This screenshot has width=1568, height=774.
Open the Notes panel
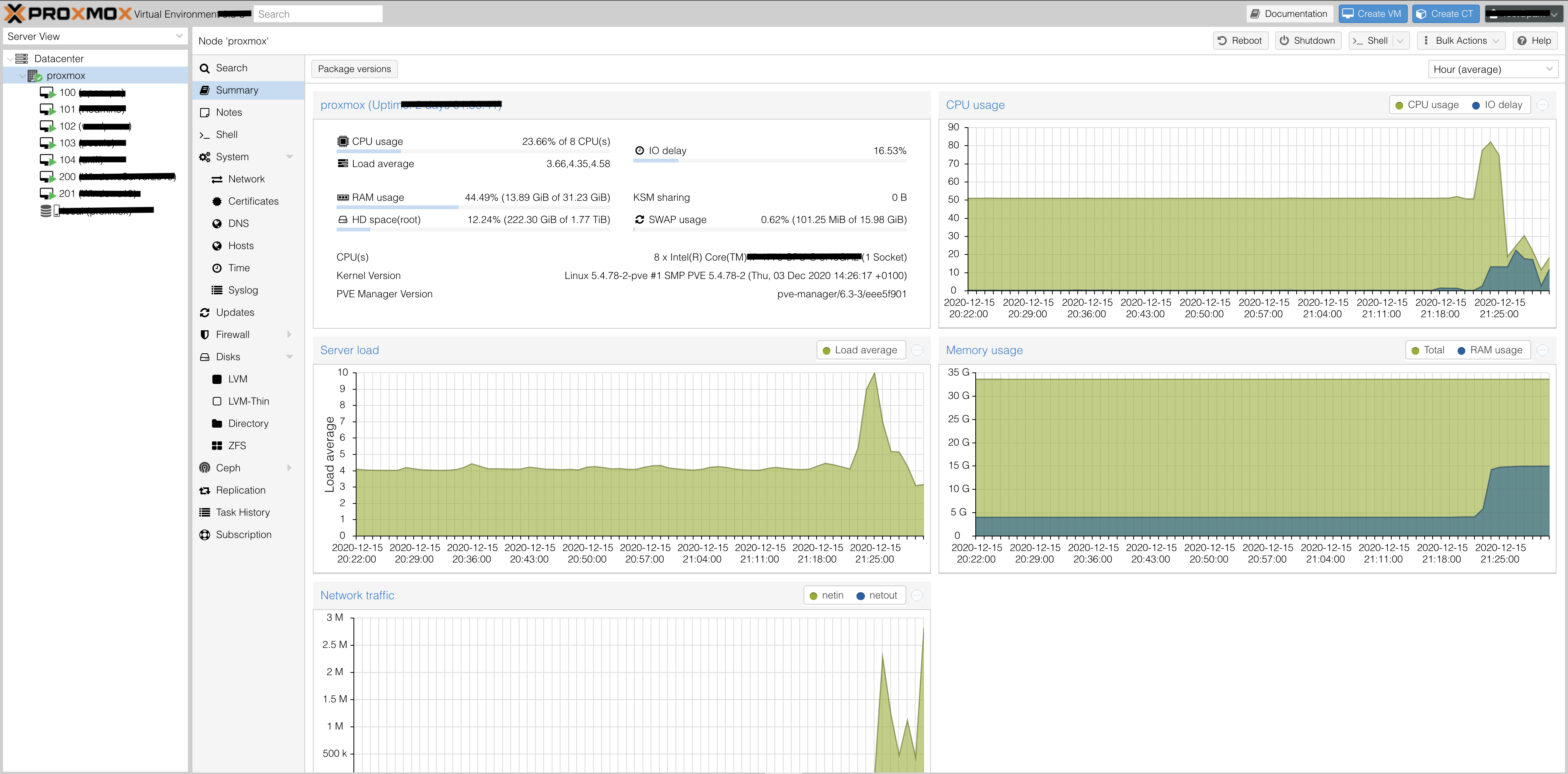pyautogui.click(x=248, y=113)
